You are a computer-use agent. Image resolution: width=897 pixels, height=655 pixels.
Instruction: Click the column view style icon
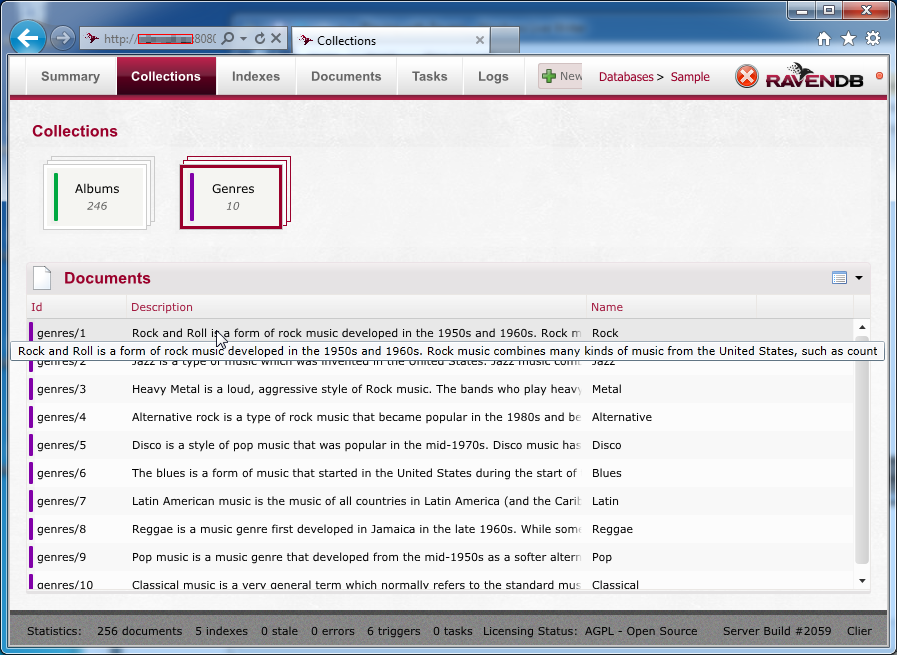coord(839,278)
